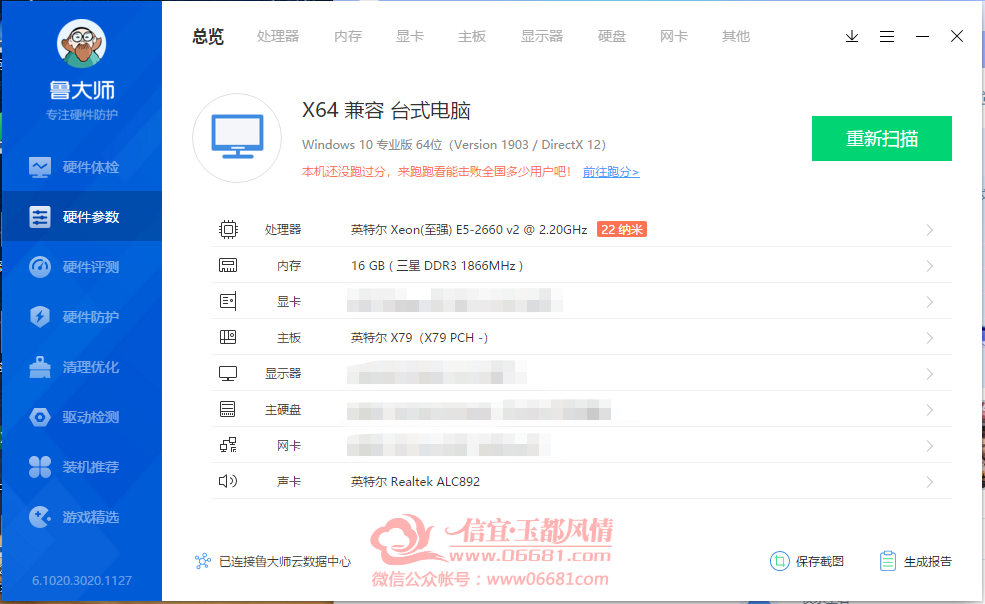Switch to the 显卡 tab
The image size is (985, 604).
[x=410, y=36]
